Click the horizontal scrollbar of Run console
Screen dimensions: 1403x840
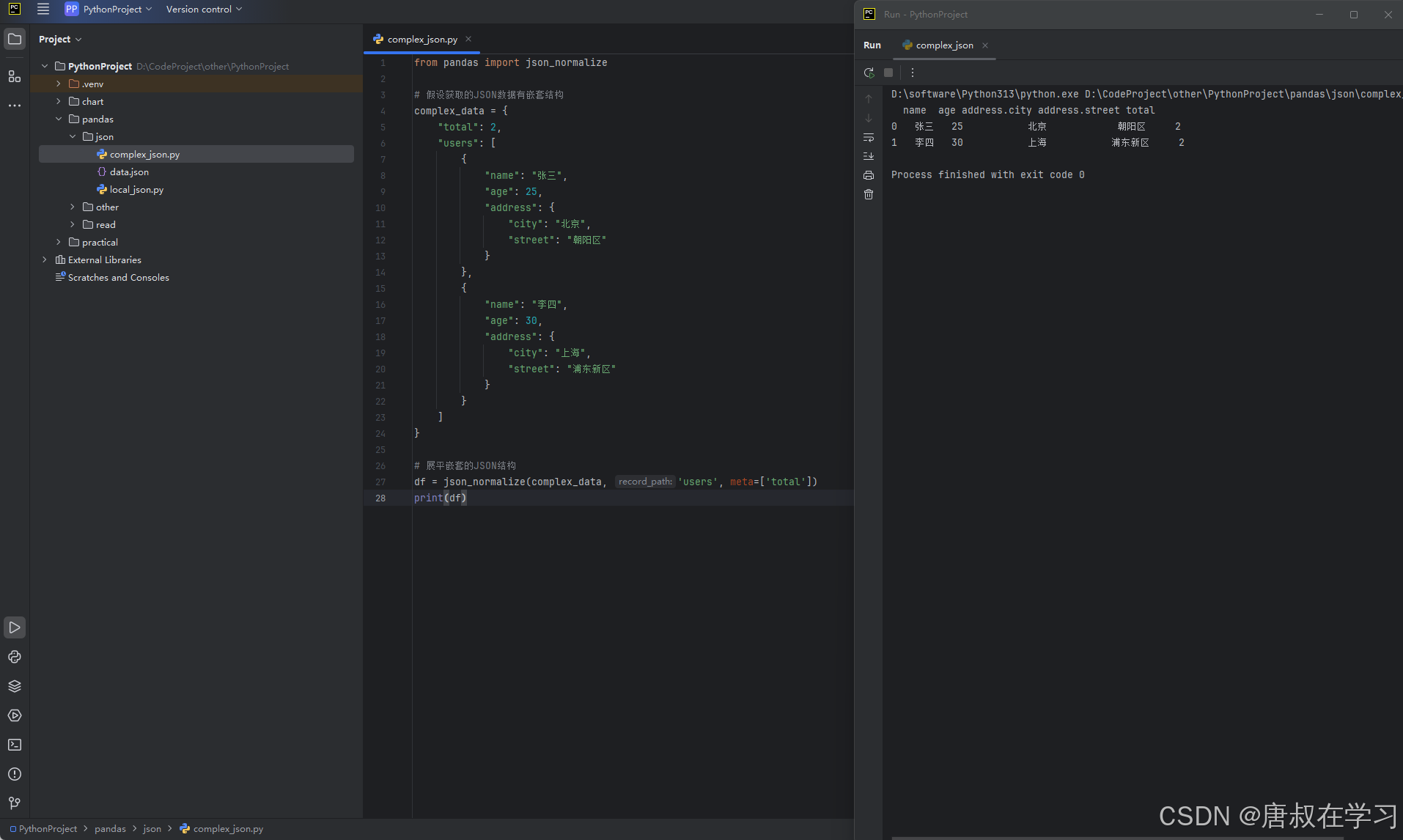[x=1117, y=837]
